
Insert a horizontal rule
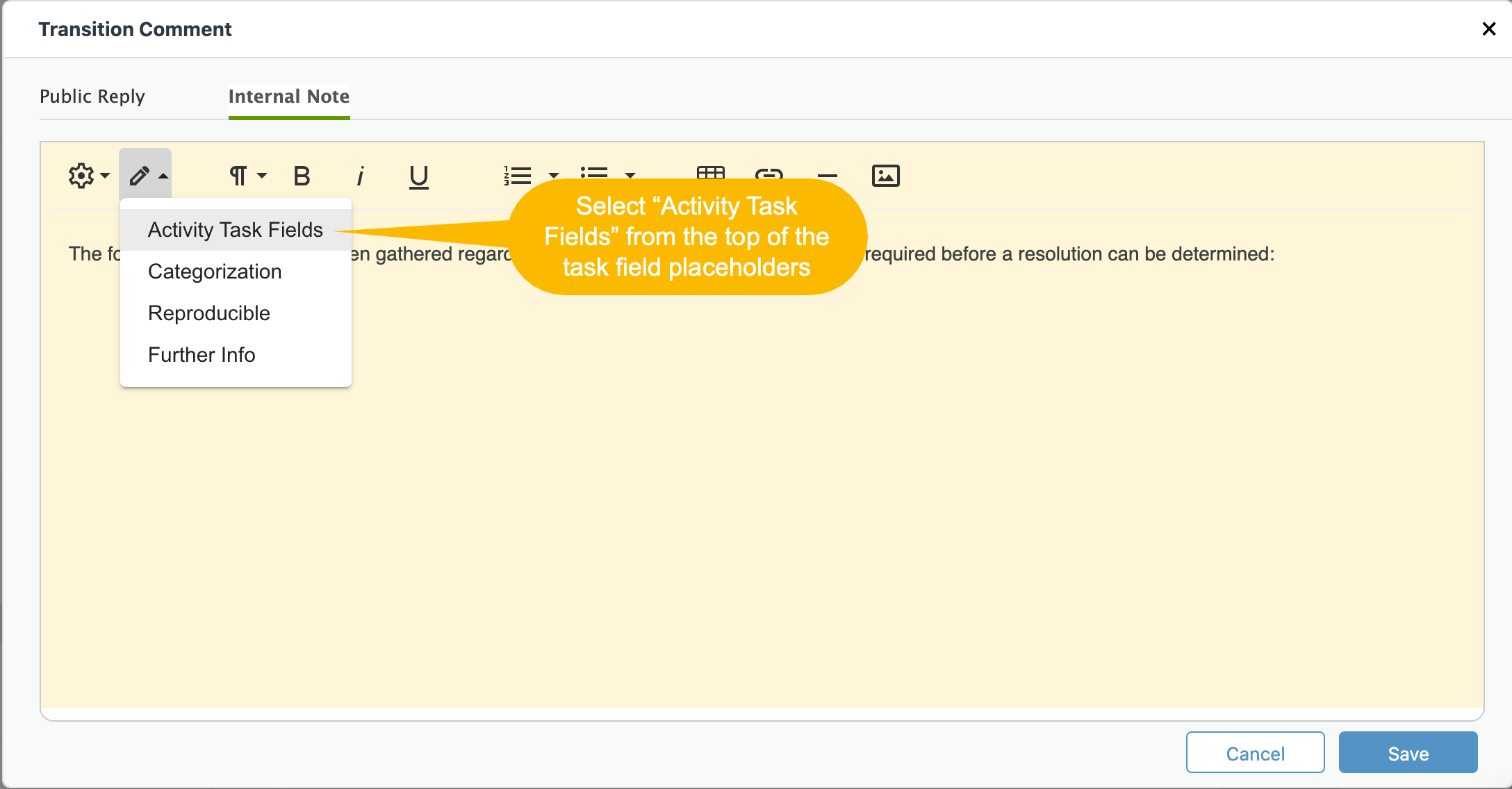point(827,176)
